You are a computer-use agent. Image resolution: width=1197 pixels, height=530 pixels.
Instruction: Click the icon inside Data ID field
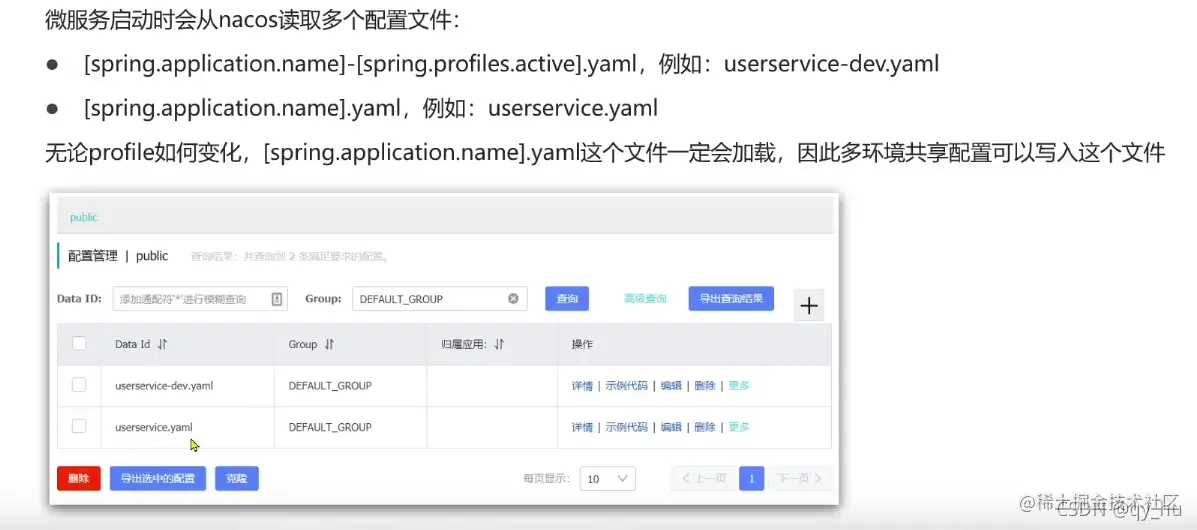pyautogui.click(x=276, y=299)
